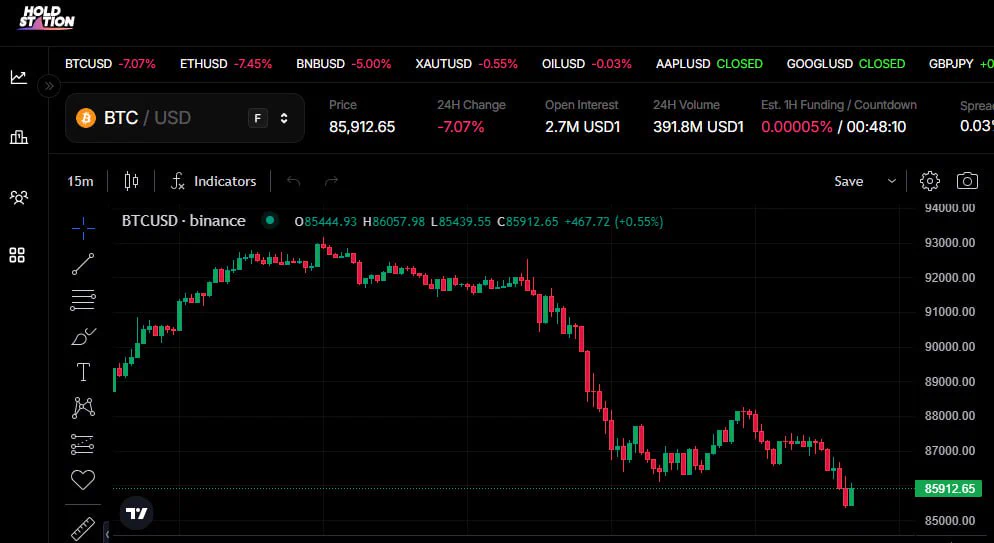Open chart settings gear
The width and height of the screenshot is (994, 543).
pyautogui.click(x=929, y=181)
